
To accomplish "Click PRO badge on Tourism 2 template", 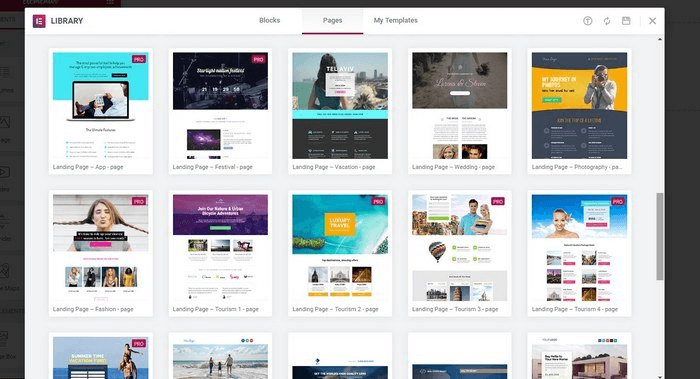I will (378, 201).
